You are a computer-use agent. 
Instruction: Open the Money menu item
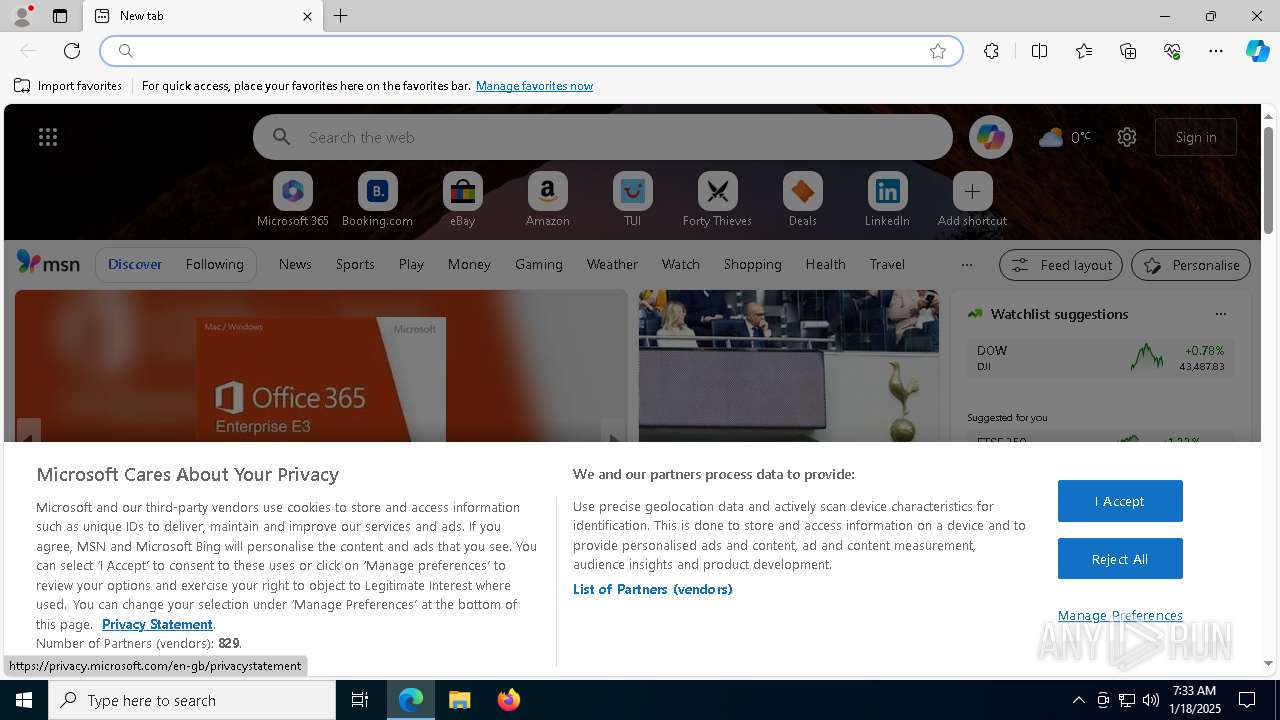[469, 264]
